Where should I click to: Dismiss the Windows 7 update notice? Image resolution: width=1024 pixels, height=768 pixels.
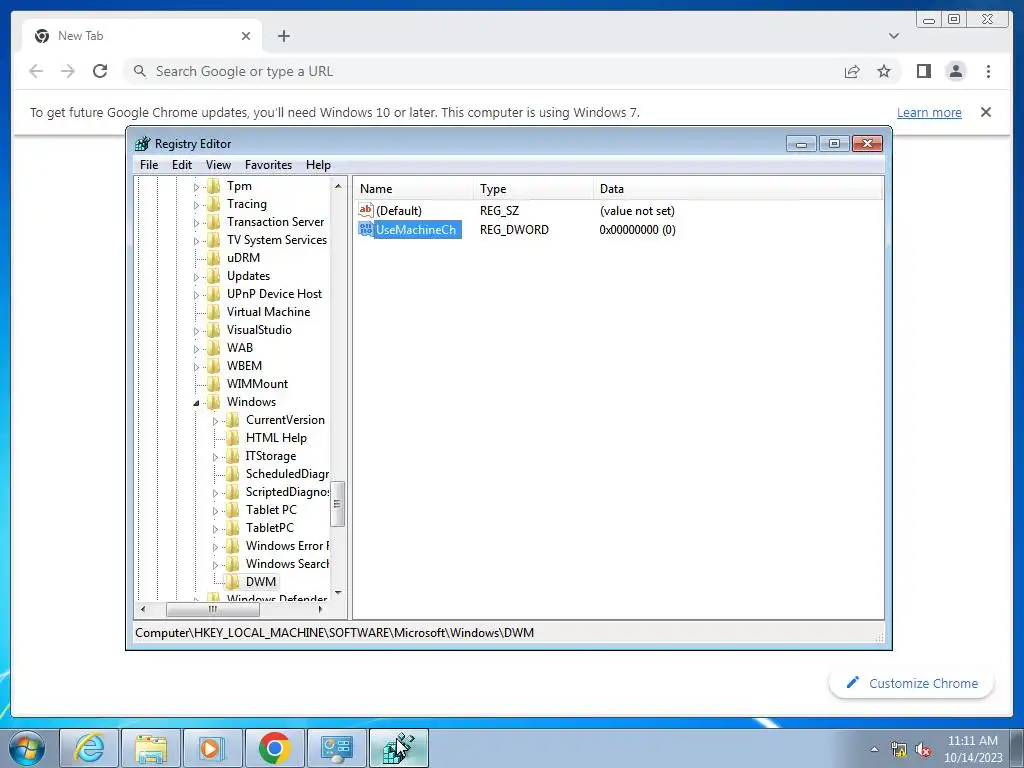coord(986,112)
